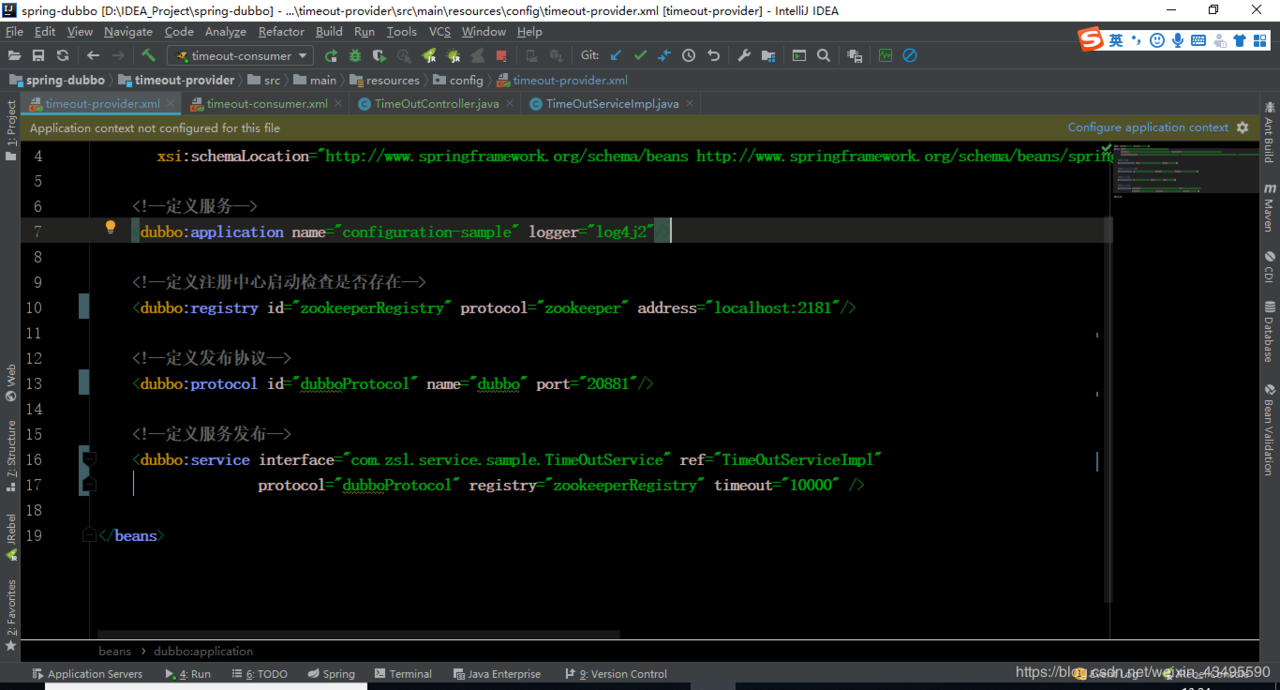Open the green monitor graph toolbar icon
This screenshot has width=1280, height=690.
tap(885, 56)
